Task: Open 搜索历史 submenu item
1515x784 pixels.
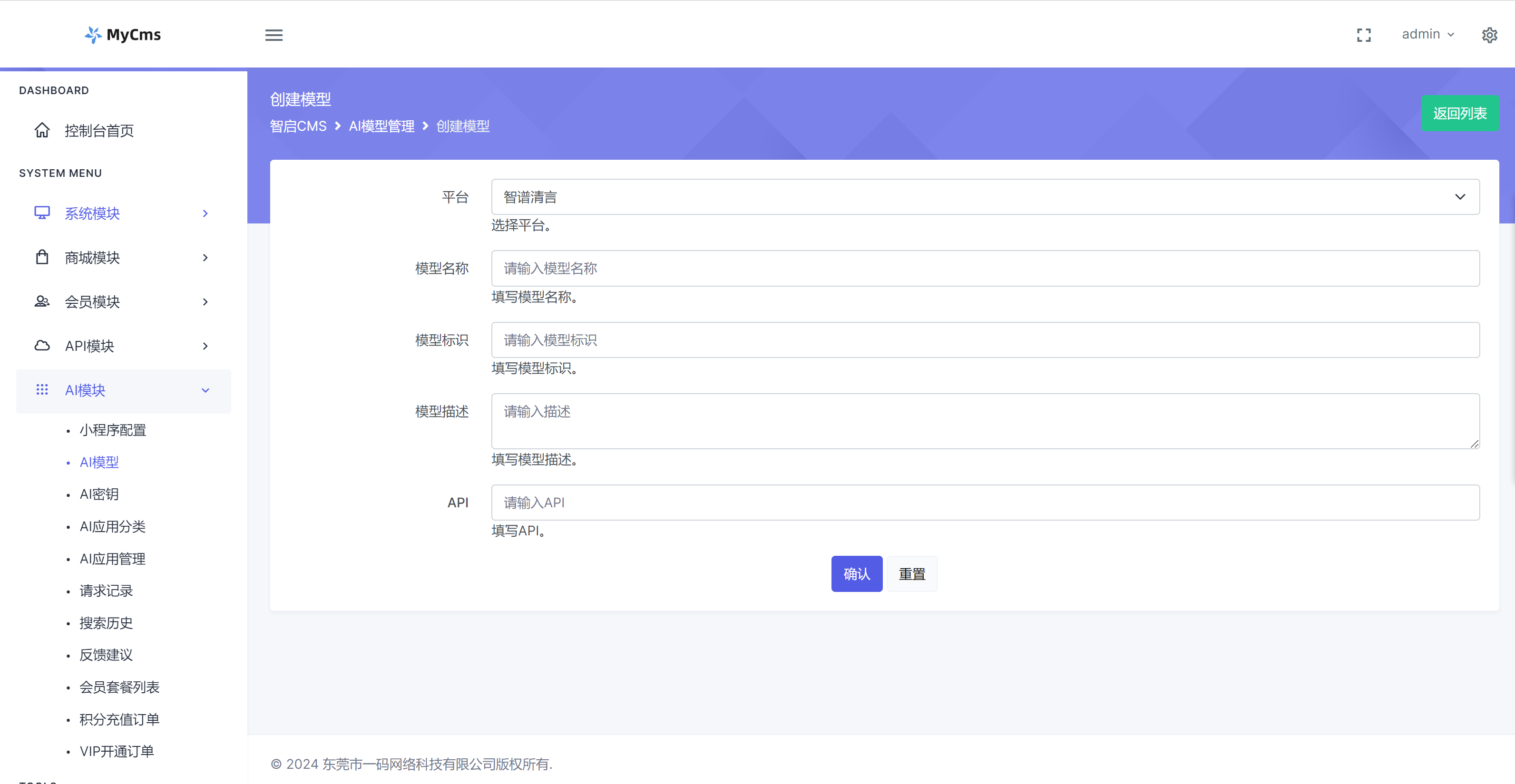Action: coord(107,623)
